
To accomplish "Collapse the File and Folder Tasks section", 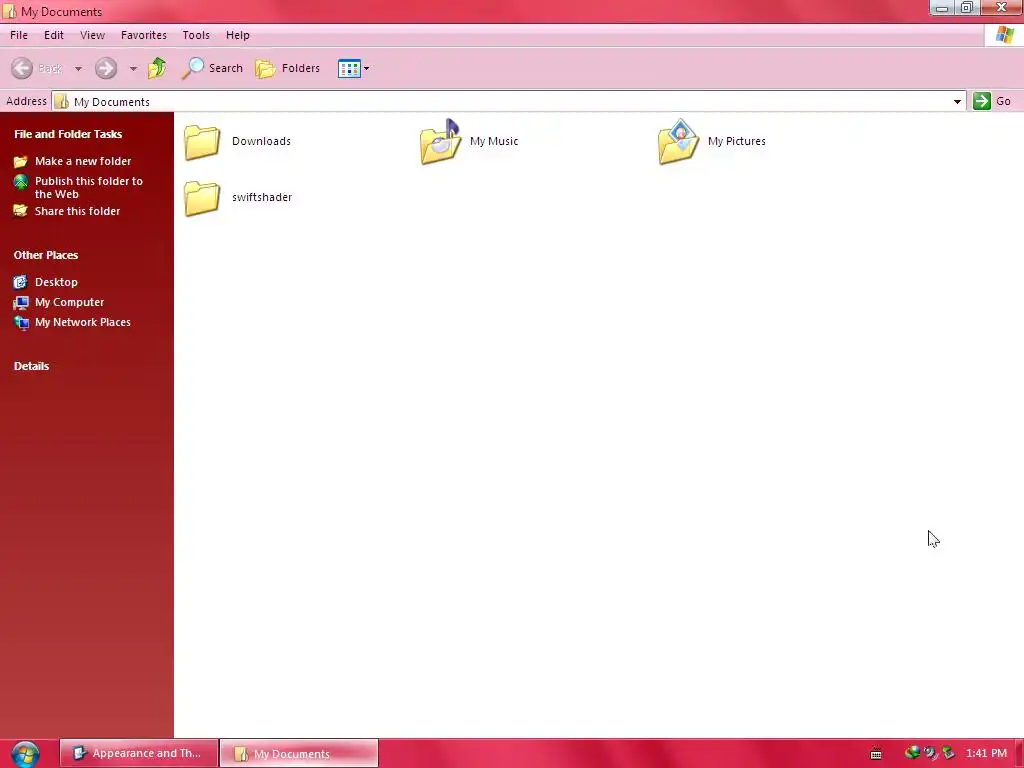I will tap(68, 134).
